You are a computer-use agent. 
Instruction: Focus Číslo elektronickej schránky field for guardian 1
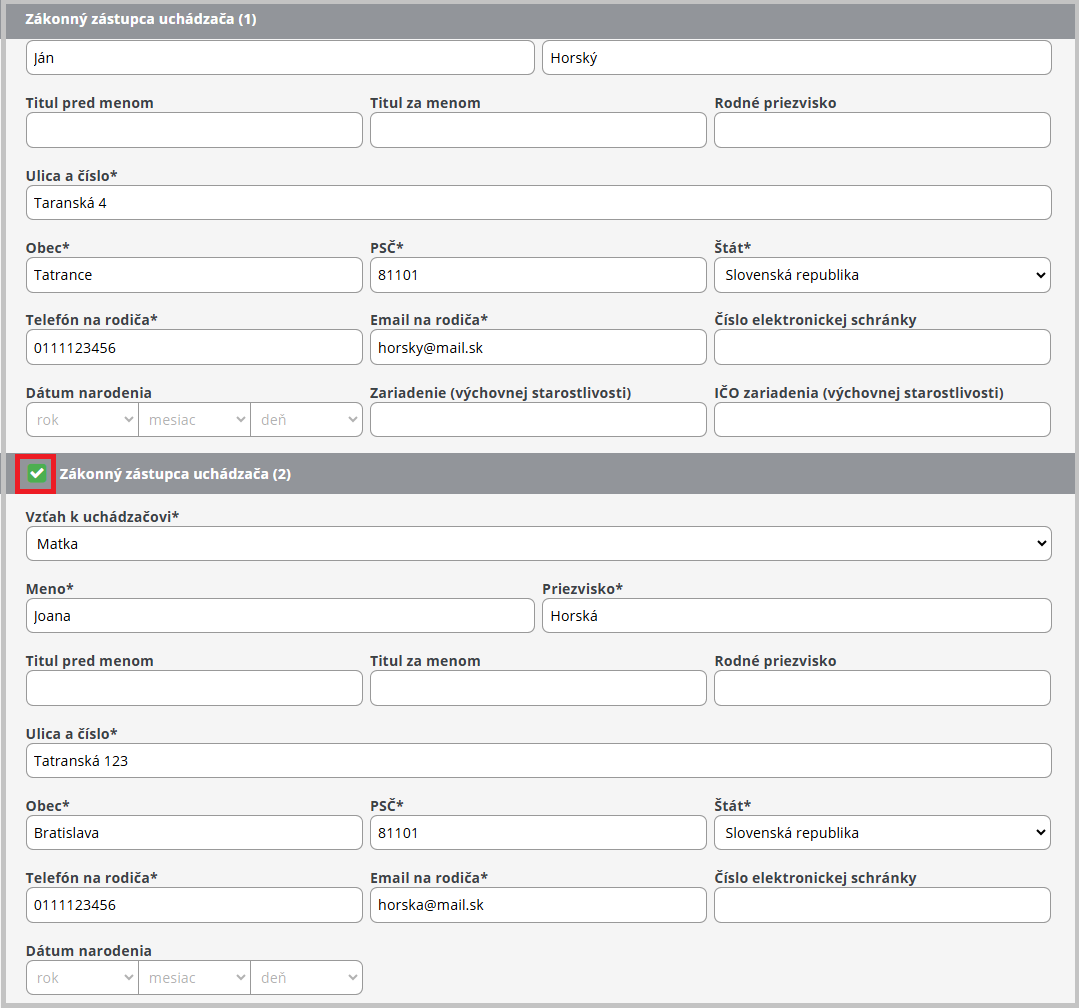882,347
